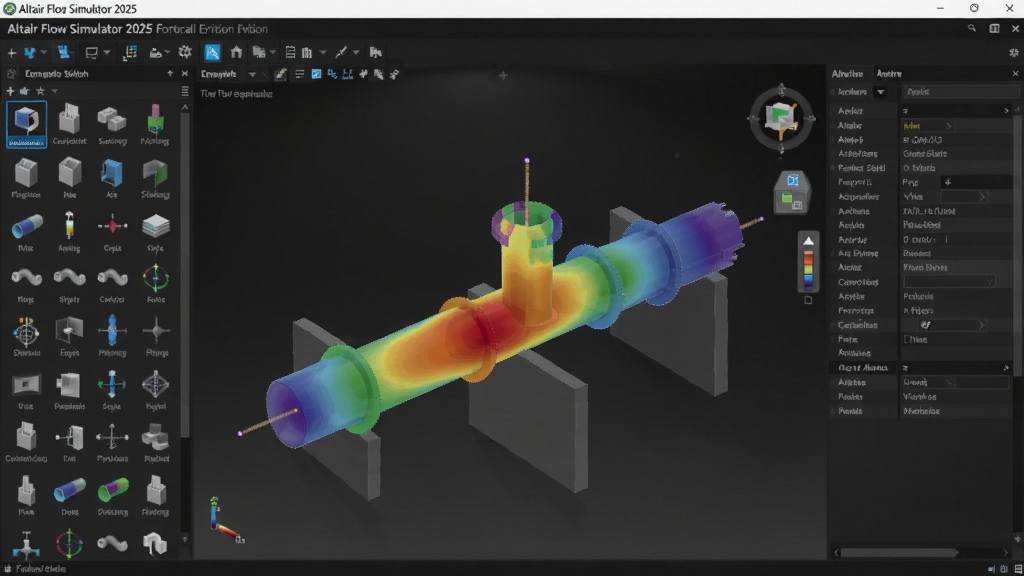
Task: Pick the grey arch component in bottom row
Action: 155,543
